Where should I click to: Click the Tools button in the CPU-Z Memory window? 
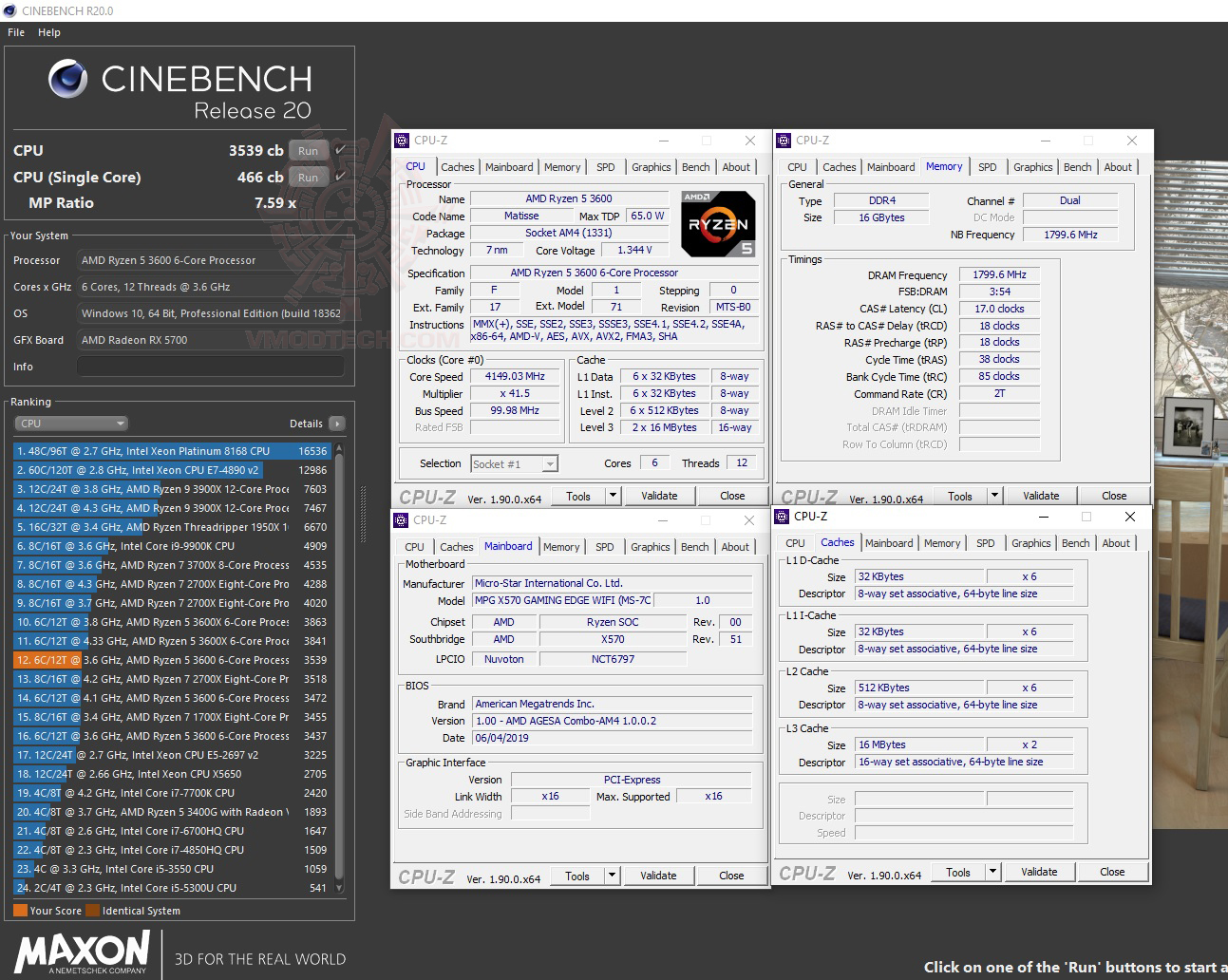(960, 496)
